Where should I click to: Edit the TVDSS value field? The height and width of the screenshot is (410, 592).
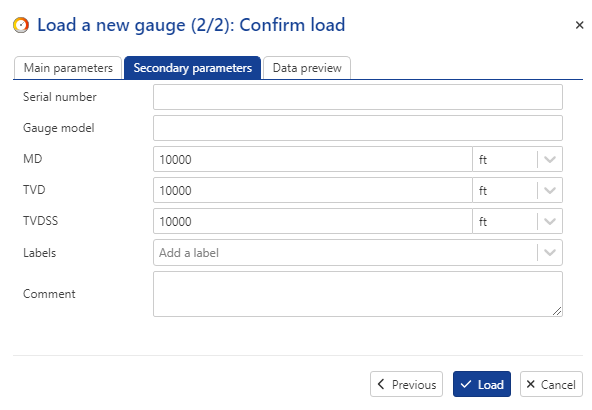click(x=313, y=221)
